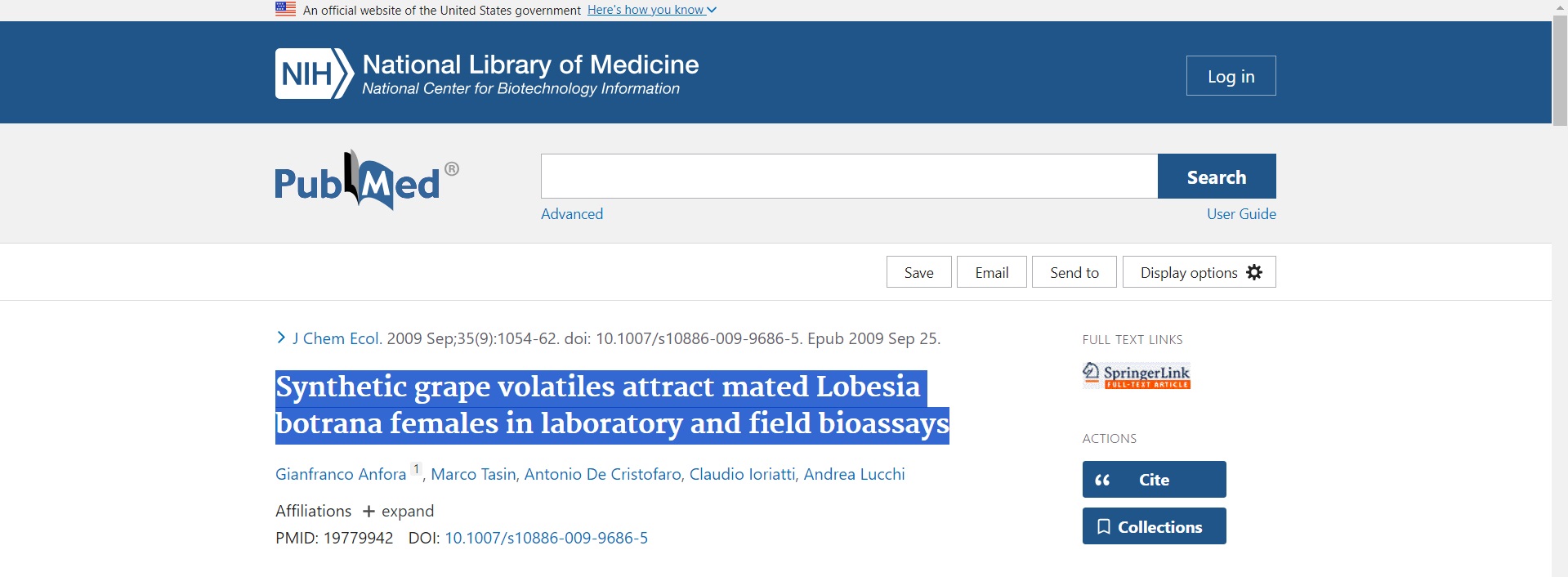Viewport: 1568px width, 577px height.
Task: Click the Log in button
Action: [x=1231, y=76]
